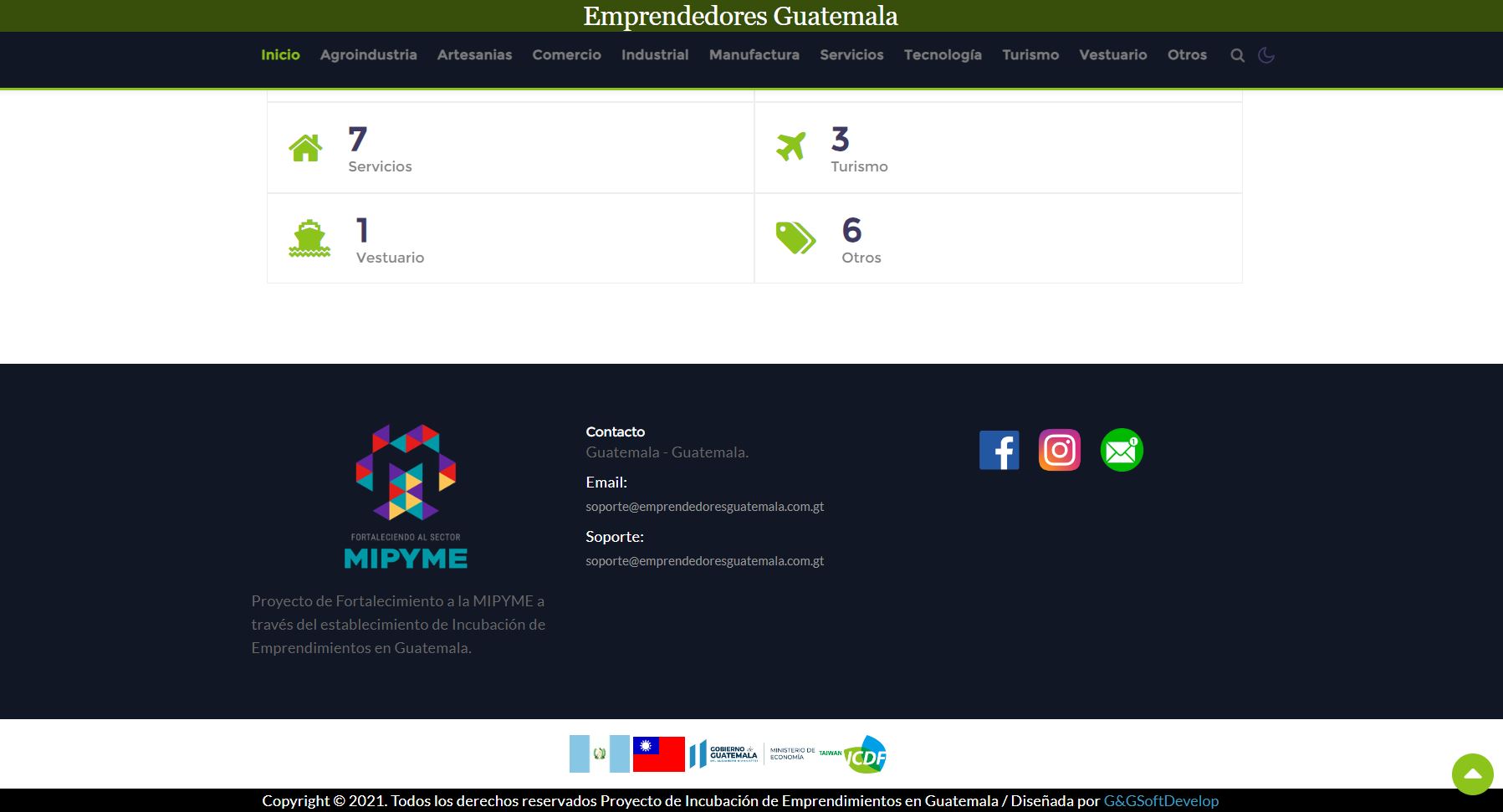Screen dimensions: 1503x812
Task: Click the G&GSoftDevelop footer link
Action: (x=1160, y=800)
